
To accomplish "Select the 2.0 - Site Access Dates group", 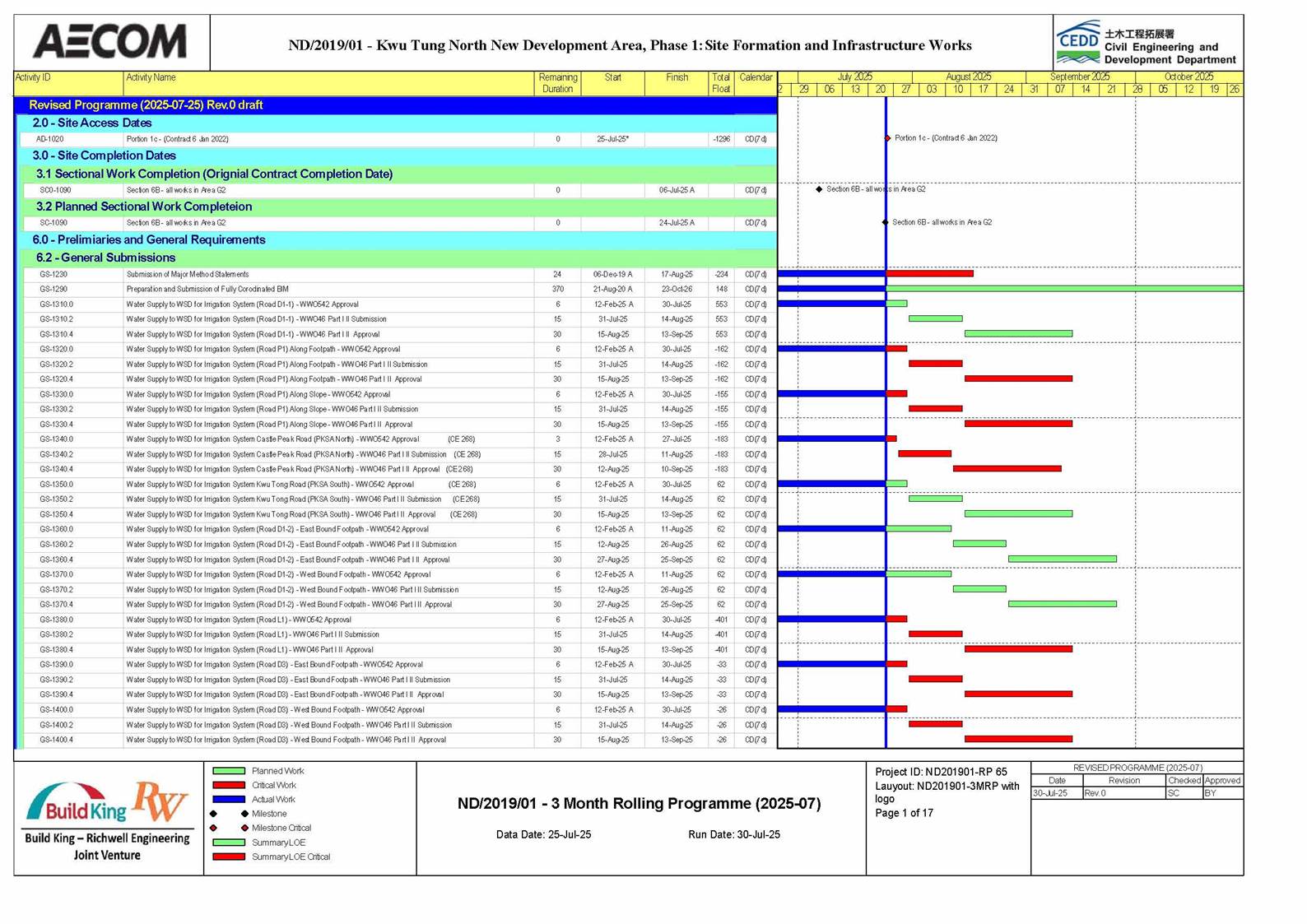I will tap(398, 123).
